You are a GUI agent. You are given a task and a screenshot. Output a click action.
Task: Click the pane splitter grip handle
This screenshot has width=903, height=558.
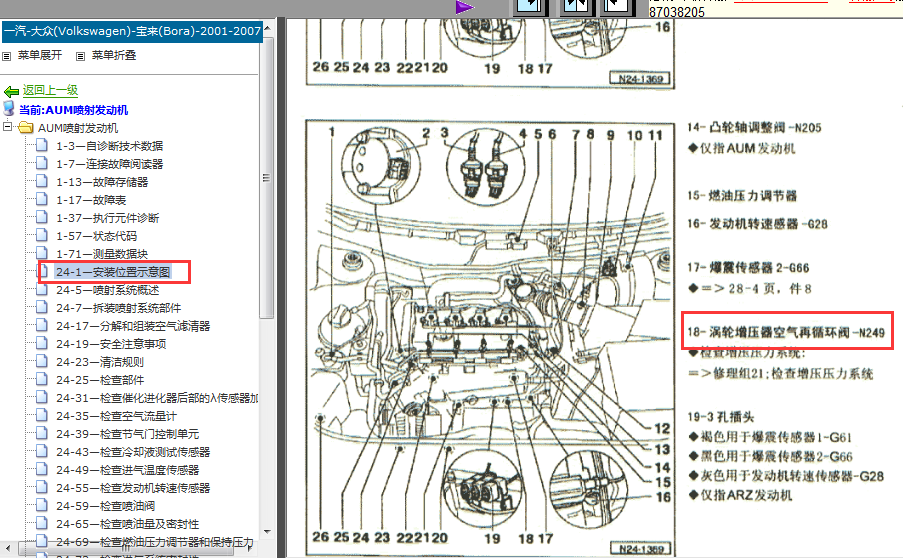pyautogui.click(x=266, y=178)
